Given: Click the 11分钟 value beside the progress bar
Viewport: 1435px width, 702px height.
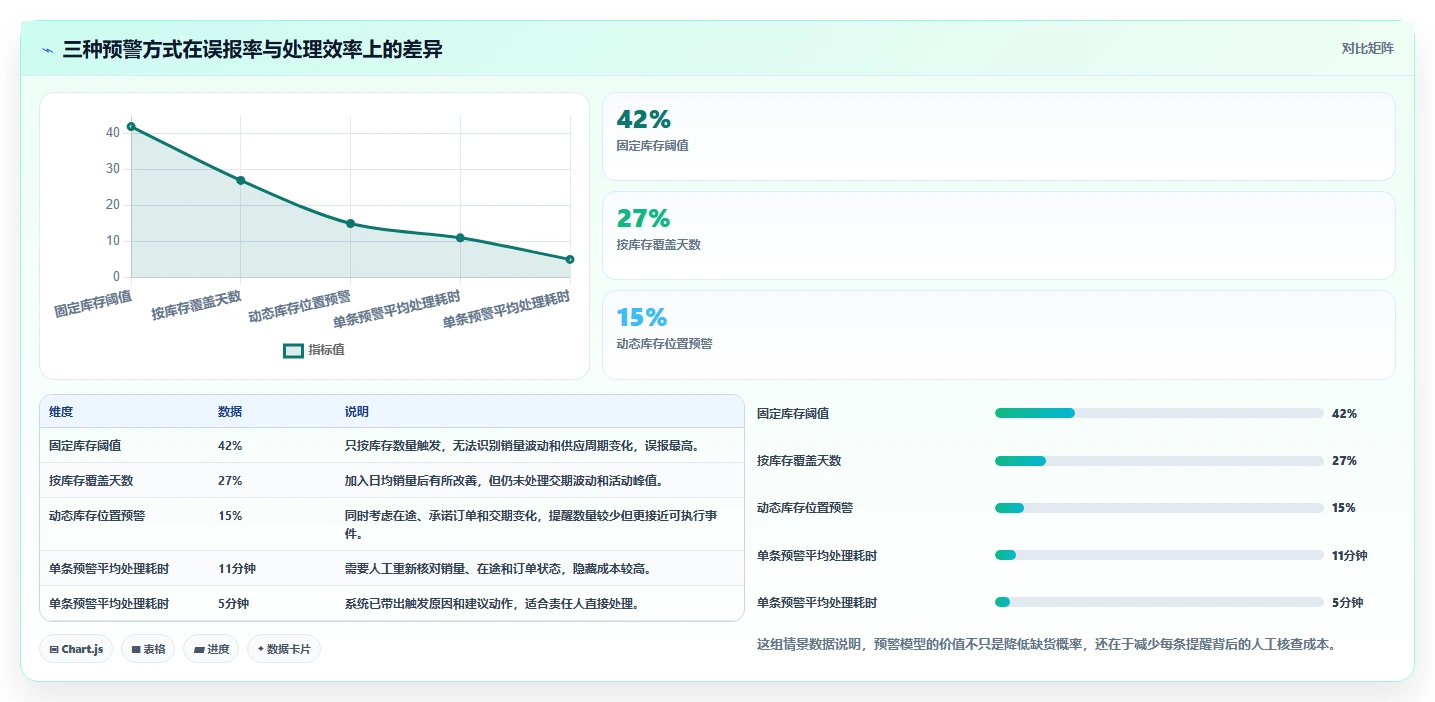Looking at the screenshot, I should tap(1350, 556).
